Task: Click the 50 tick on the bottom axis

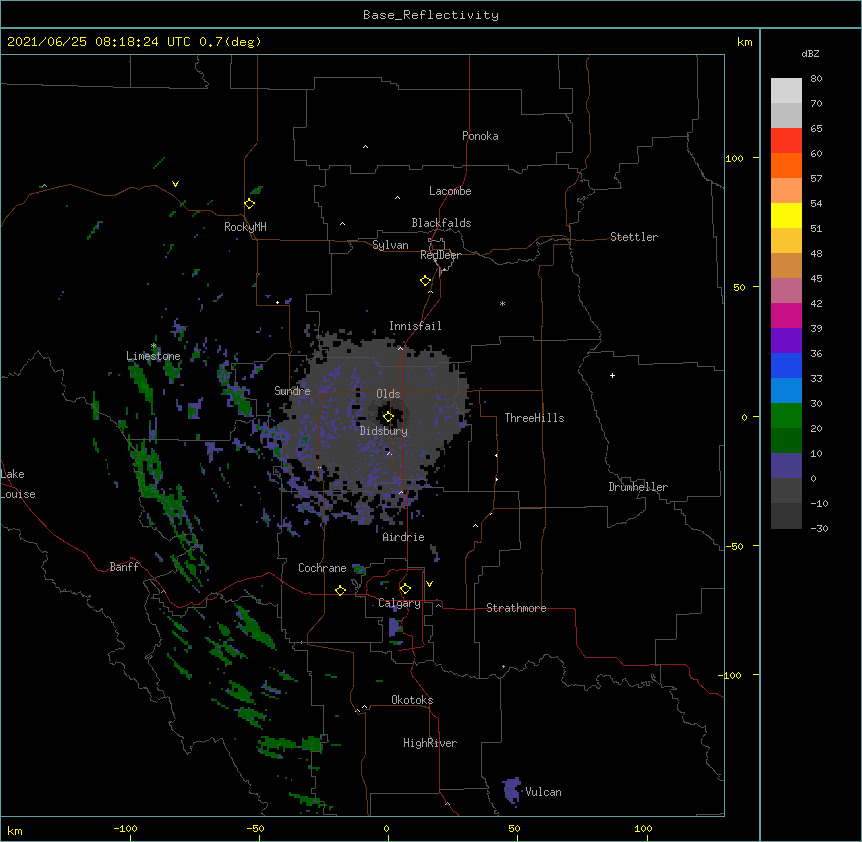Action: tap(514, 828)
